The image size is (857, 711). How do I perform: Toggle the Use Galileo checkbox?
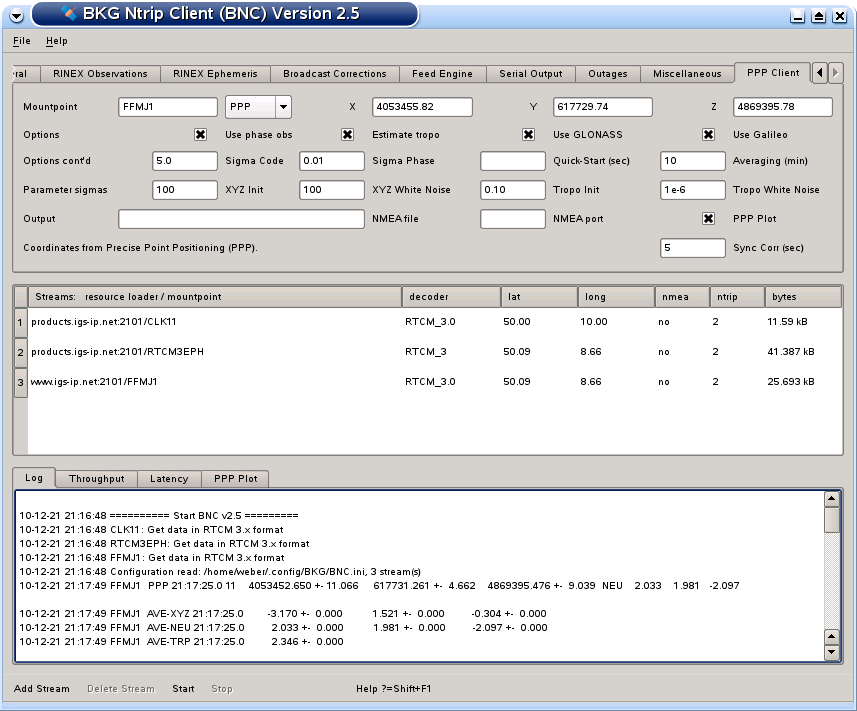point(708,135)
